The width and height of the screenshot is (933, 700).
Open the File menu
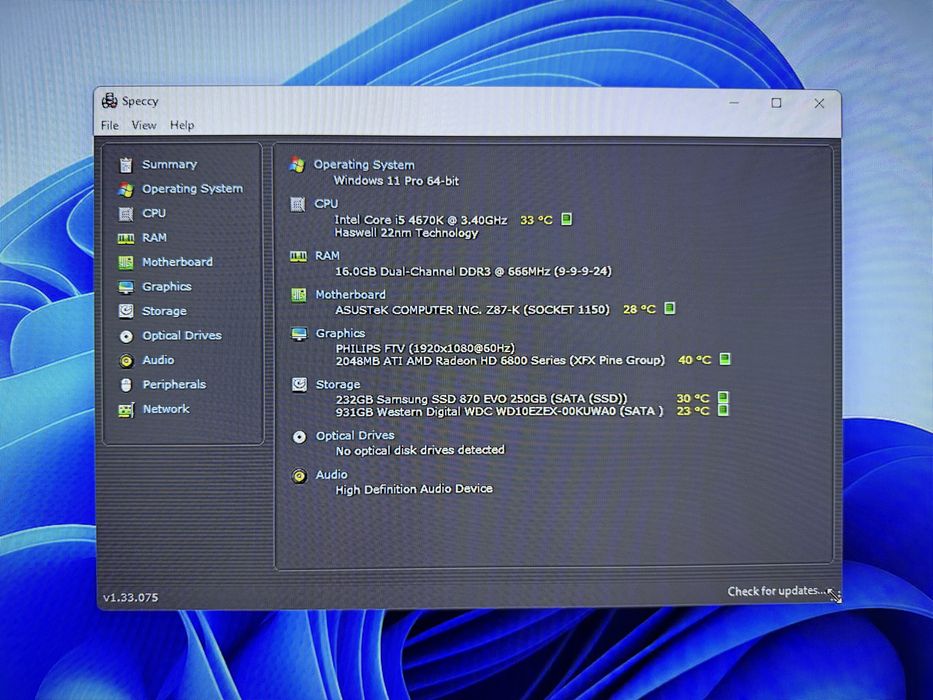[109, 125]
